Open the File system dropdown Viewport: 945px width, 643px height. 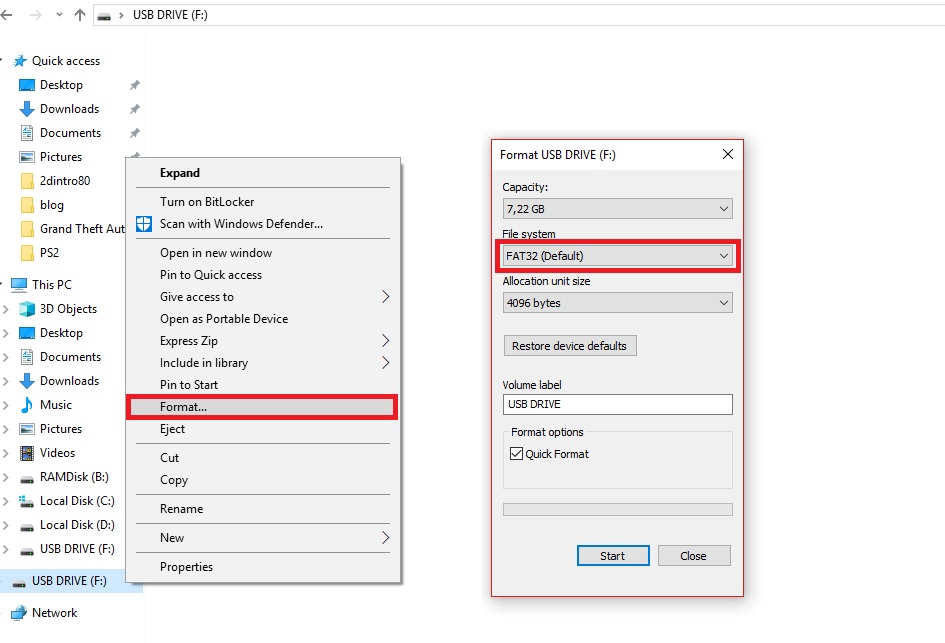618,256
